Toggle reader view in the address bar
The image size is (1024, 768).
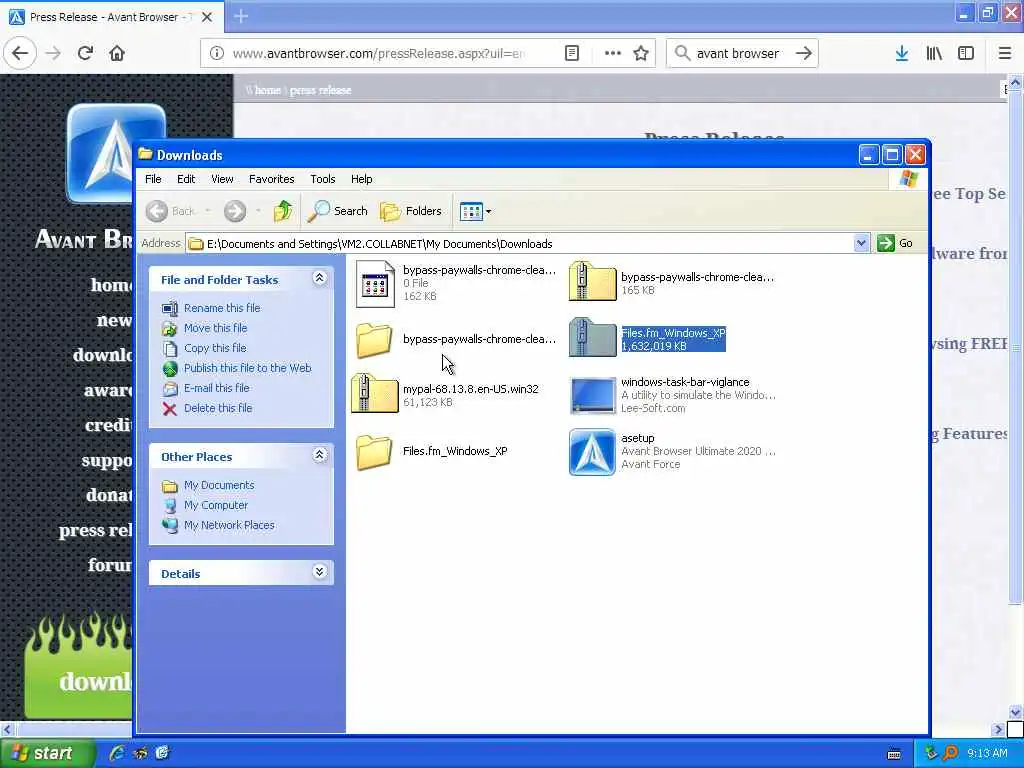coord(571,53)
